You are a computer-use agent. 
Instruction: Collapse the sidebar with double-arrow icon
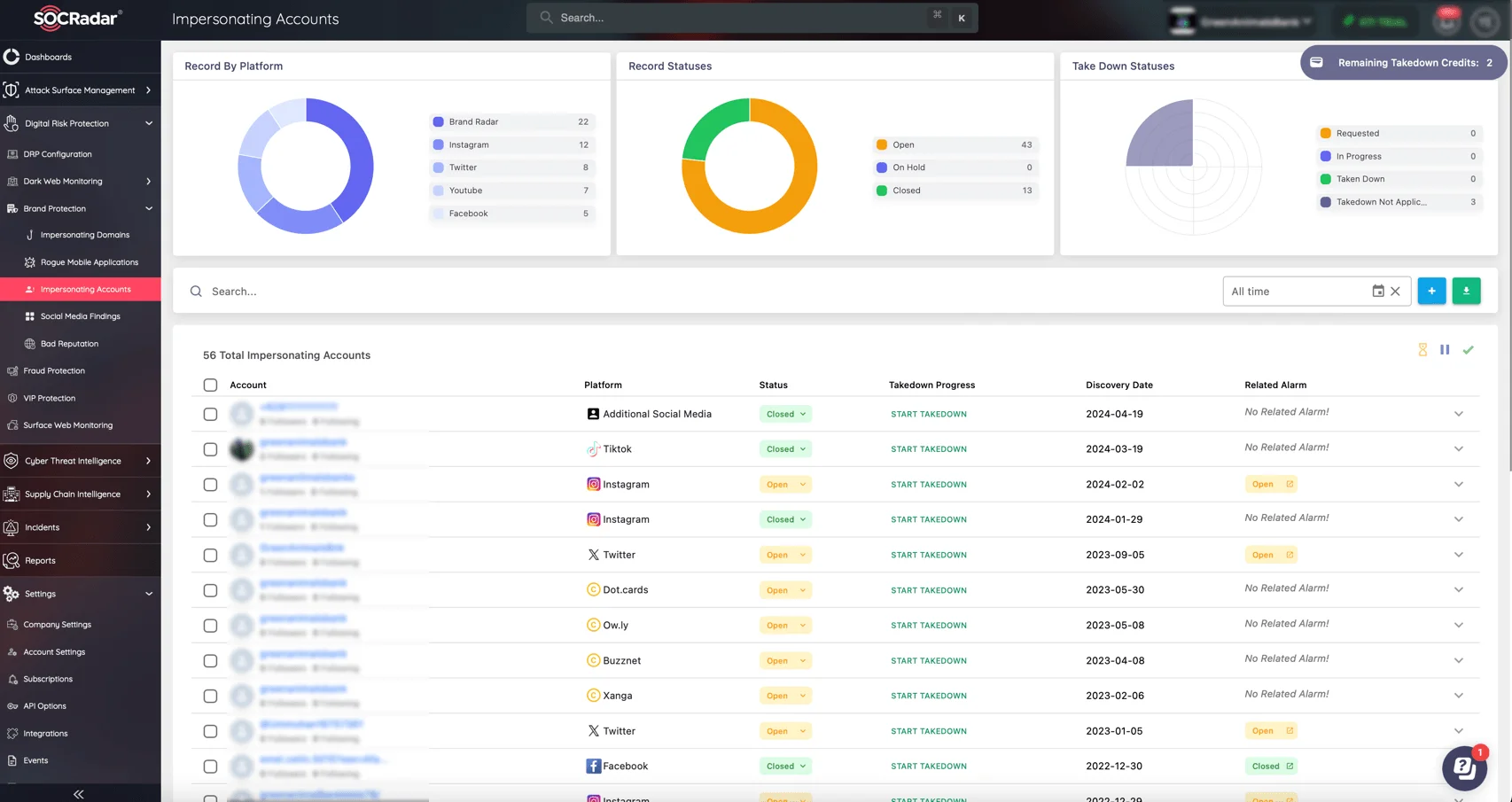pos(79,794)
